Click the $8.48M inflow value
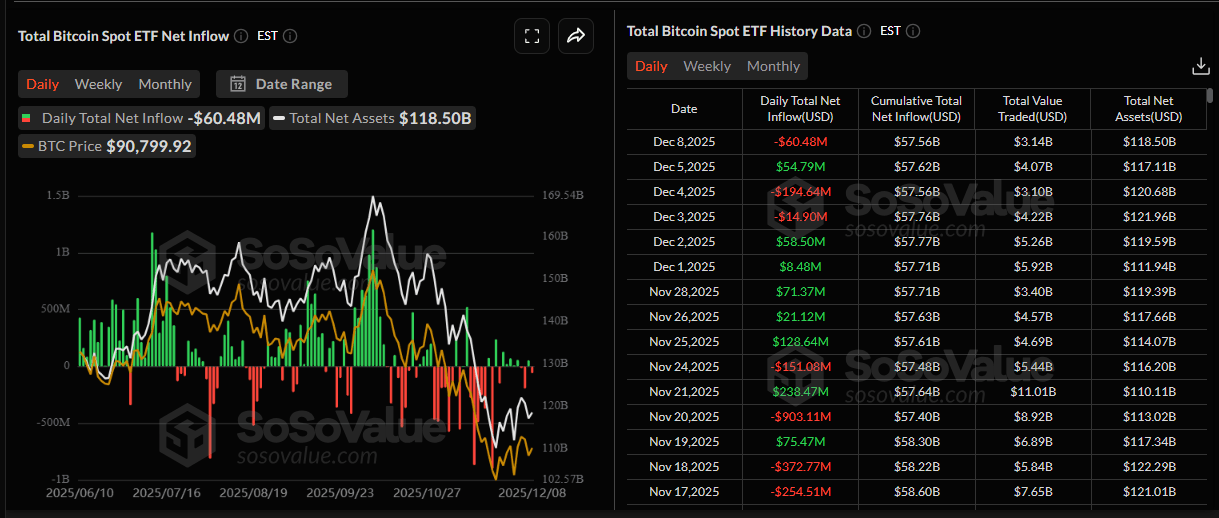 click(x=800, y=267)
